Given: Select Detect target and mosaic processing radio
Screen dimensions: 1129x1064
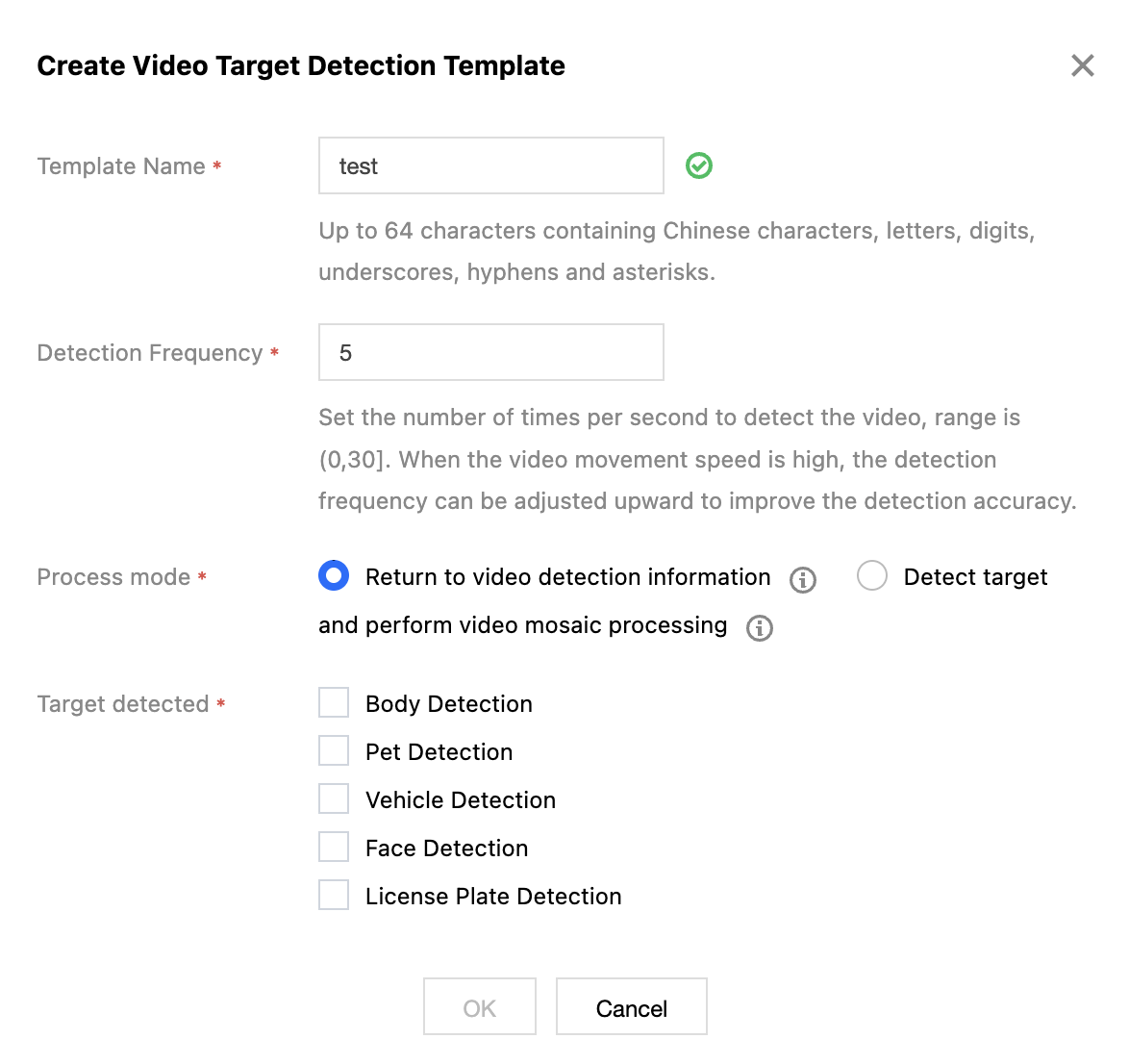Looking at the screenshot, I should pos(872,576).
